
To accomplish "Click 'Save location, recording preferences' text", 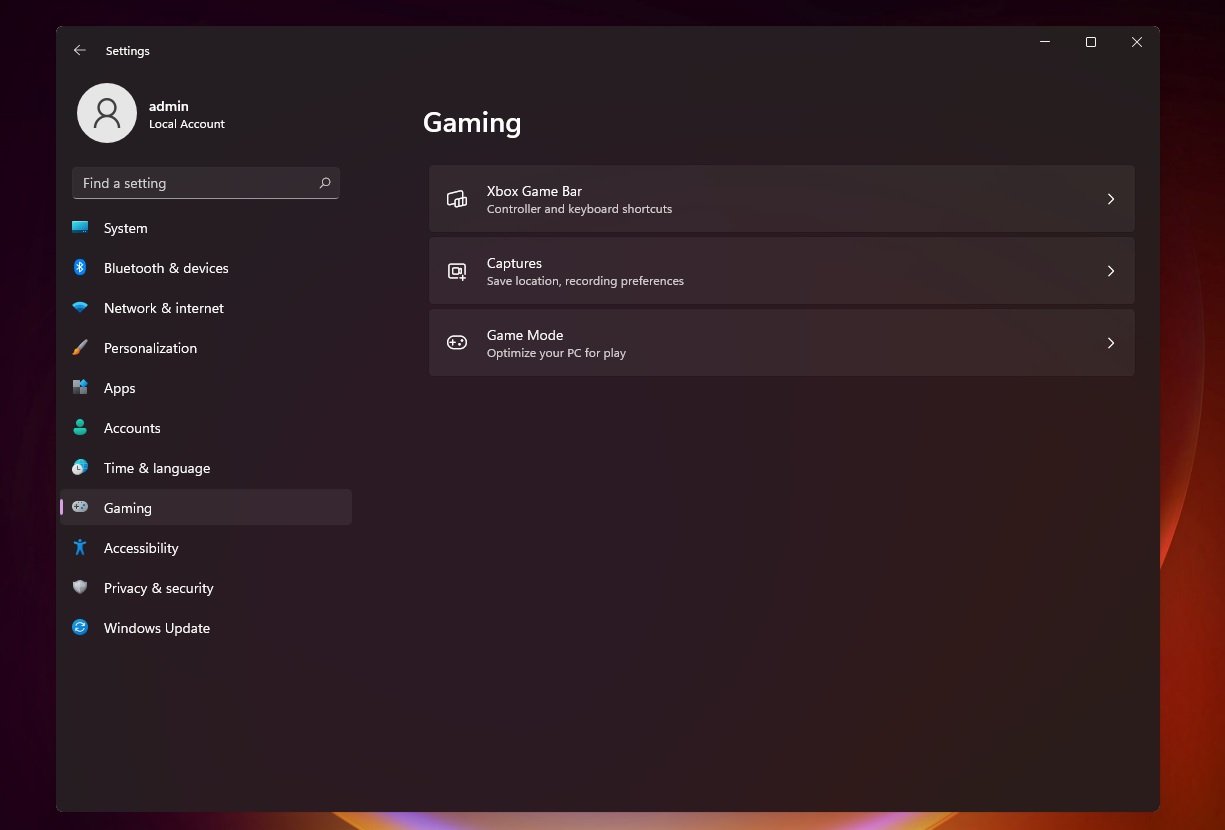I will (x=585, y=281).
